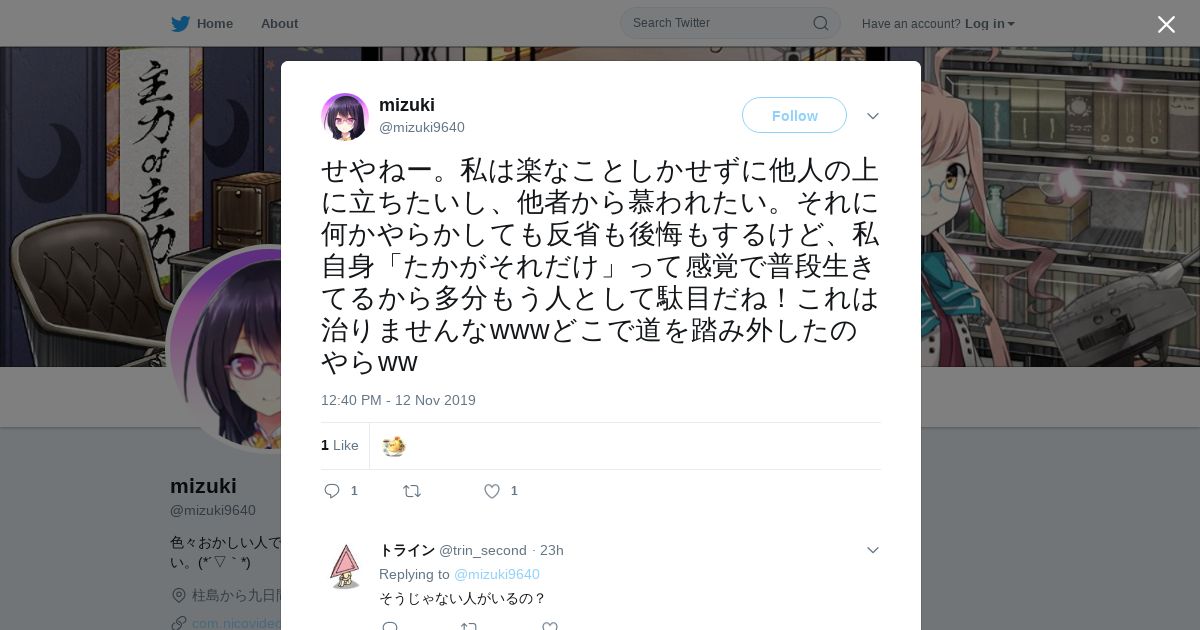This screenshot has width=1200, height=630.
Task: Open the @mizuki9640 mention link in reply
Action: (x=497, y=574)
